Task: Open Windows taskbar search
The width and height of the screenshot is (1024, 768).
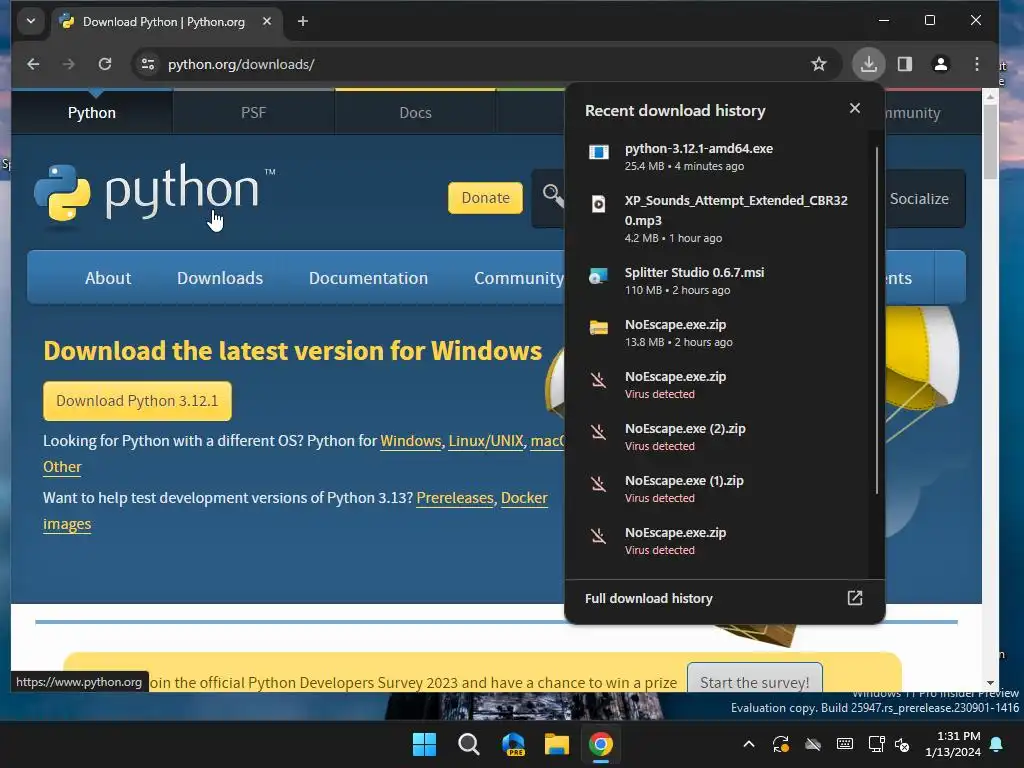Action: point(468,744)
